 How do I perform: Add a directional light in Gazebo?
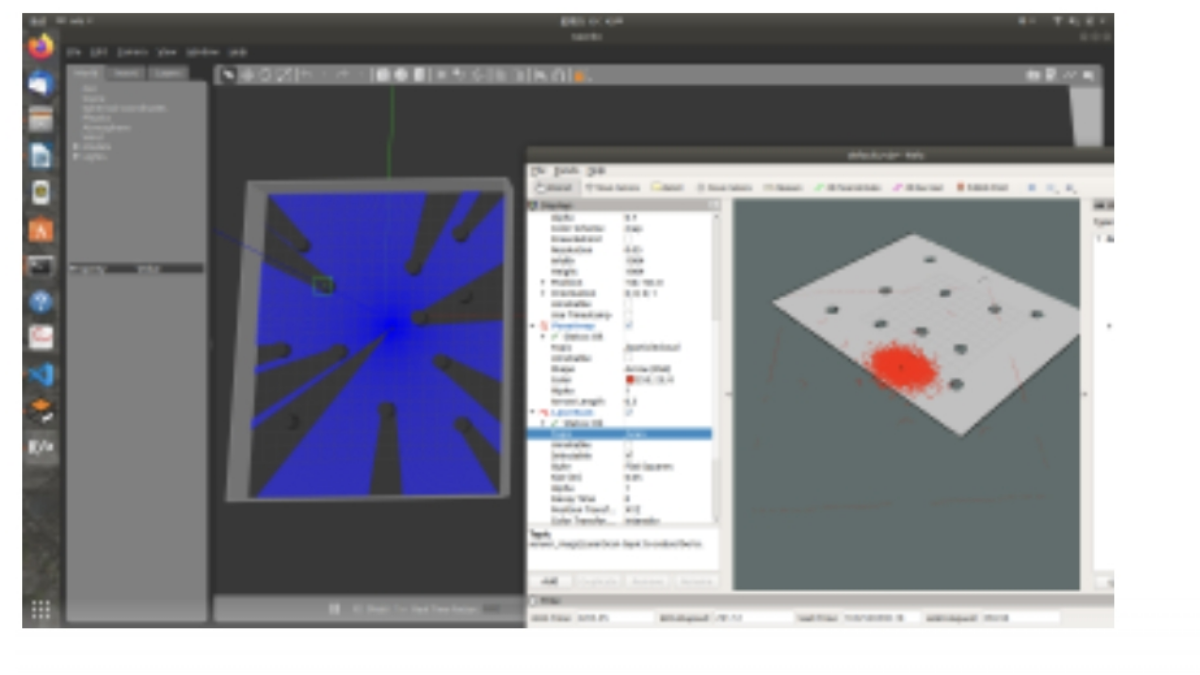[x=476, y=75]
